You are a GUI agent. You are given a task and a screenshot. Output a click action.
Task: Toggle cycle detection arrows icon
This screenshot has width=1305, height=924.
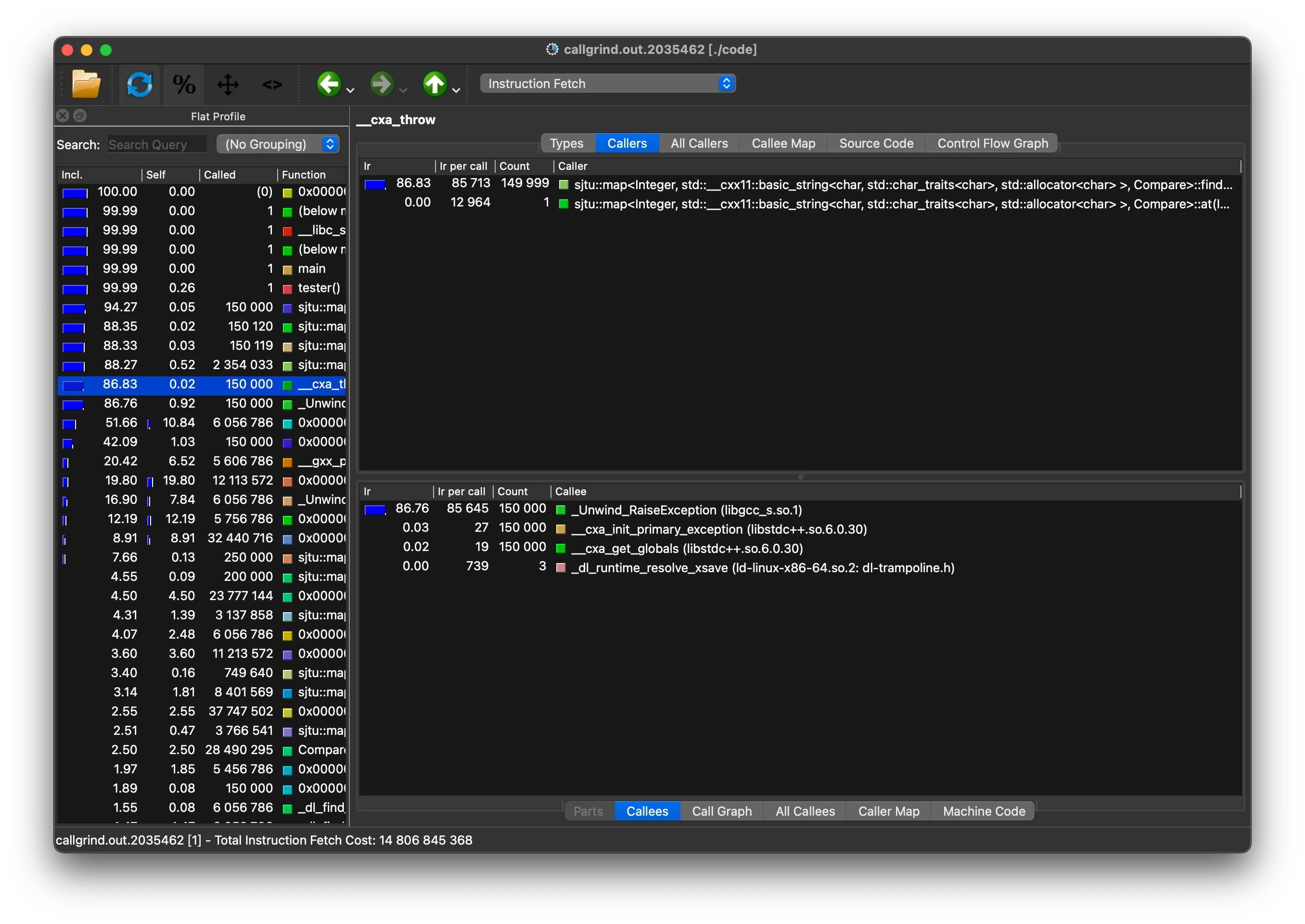[x=228, y=84]
